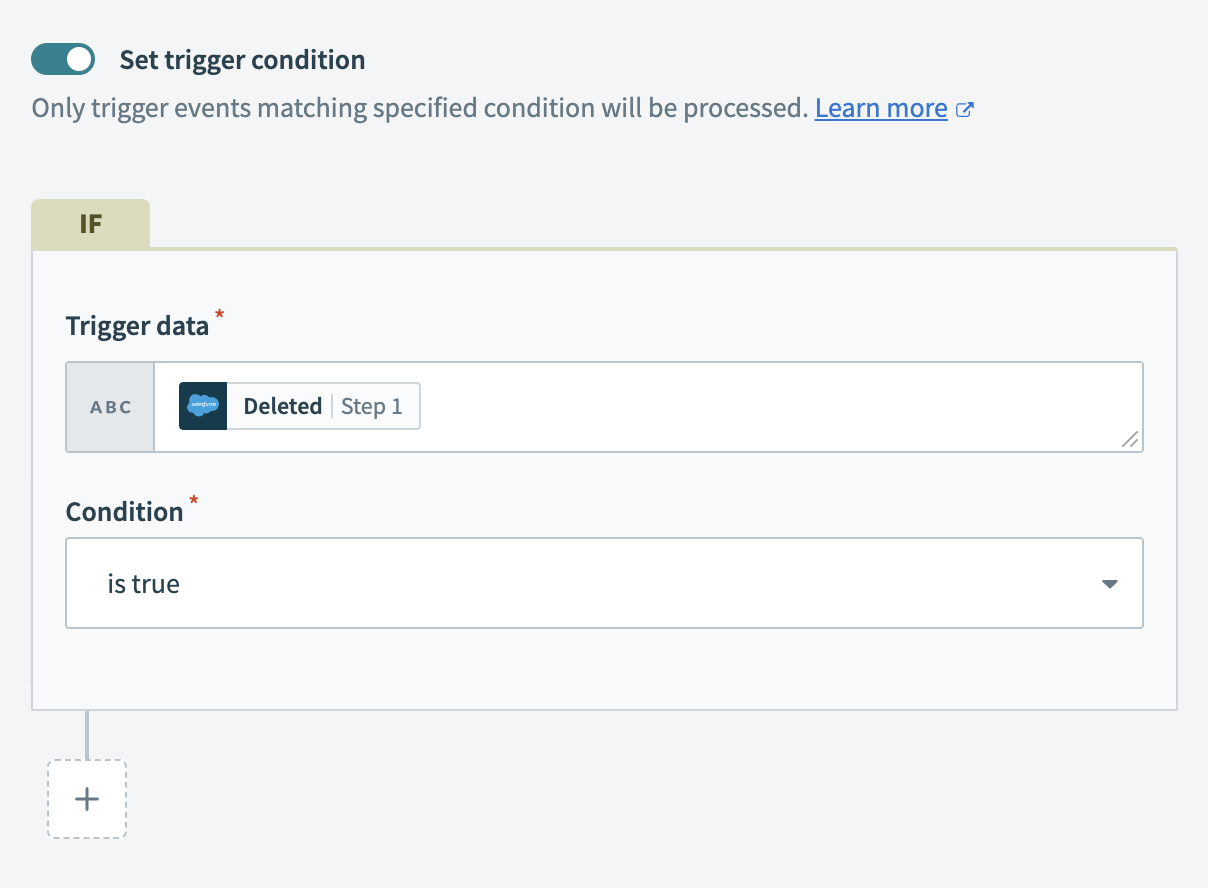Click the external link icon beside Learn more
Image resolution: width=1208 pixels, height=888 pixels.
[965, 109]
